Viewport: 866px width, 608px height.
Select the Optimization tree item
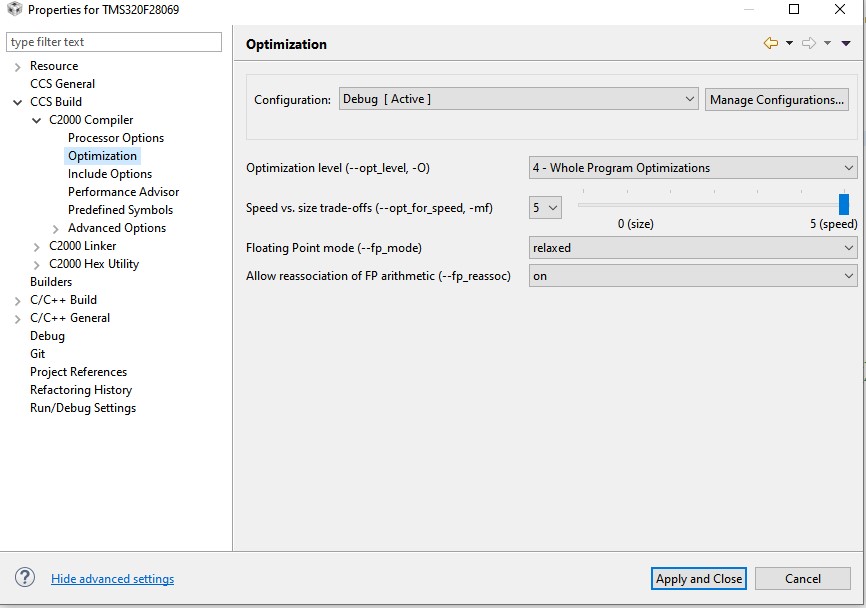102,156
